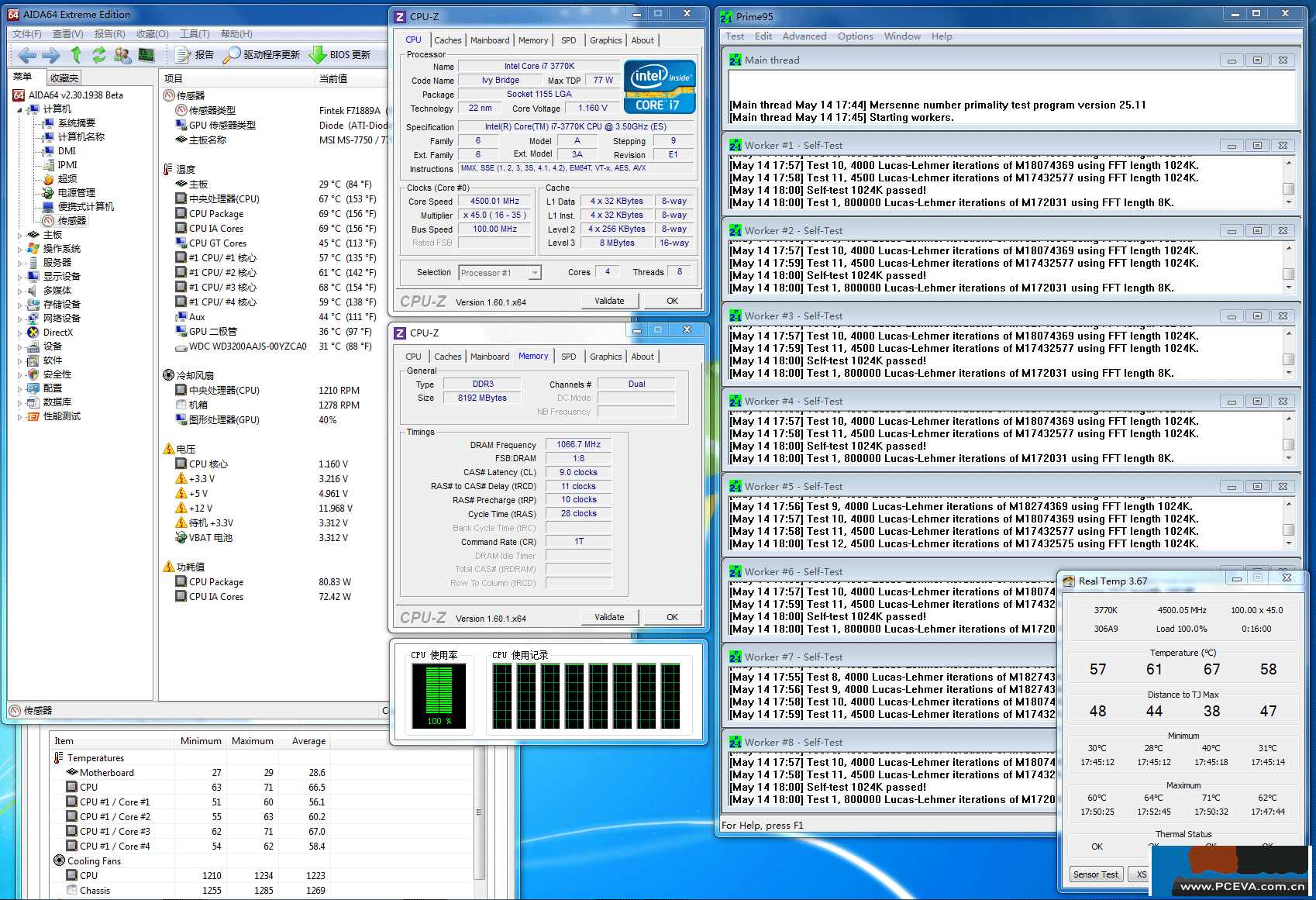Image resolution: width=1316 pixels, height=900 pixels.
Task: Open 驱动程序更新 magnifier icon
Action: [231, 55]
